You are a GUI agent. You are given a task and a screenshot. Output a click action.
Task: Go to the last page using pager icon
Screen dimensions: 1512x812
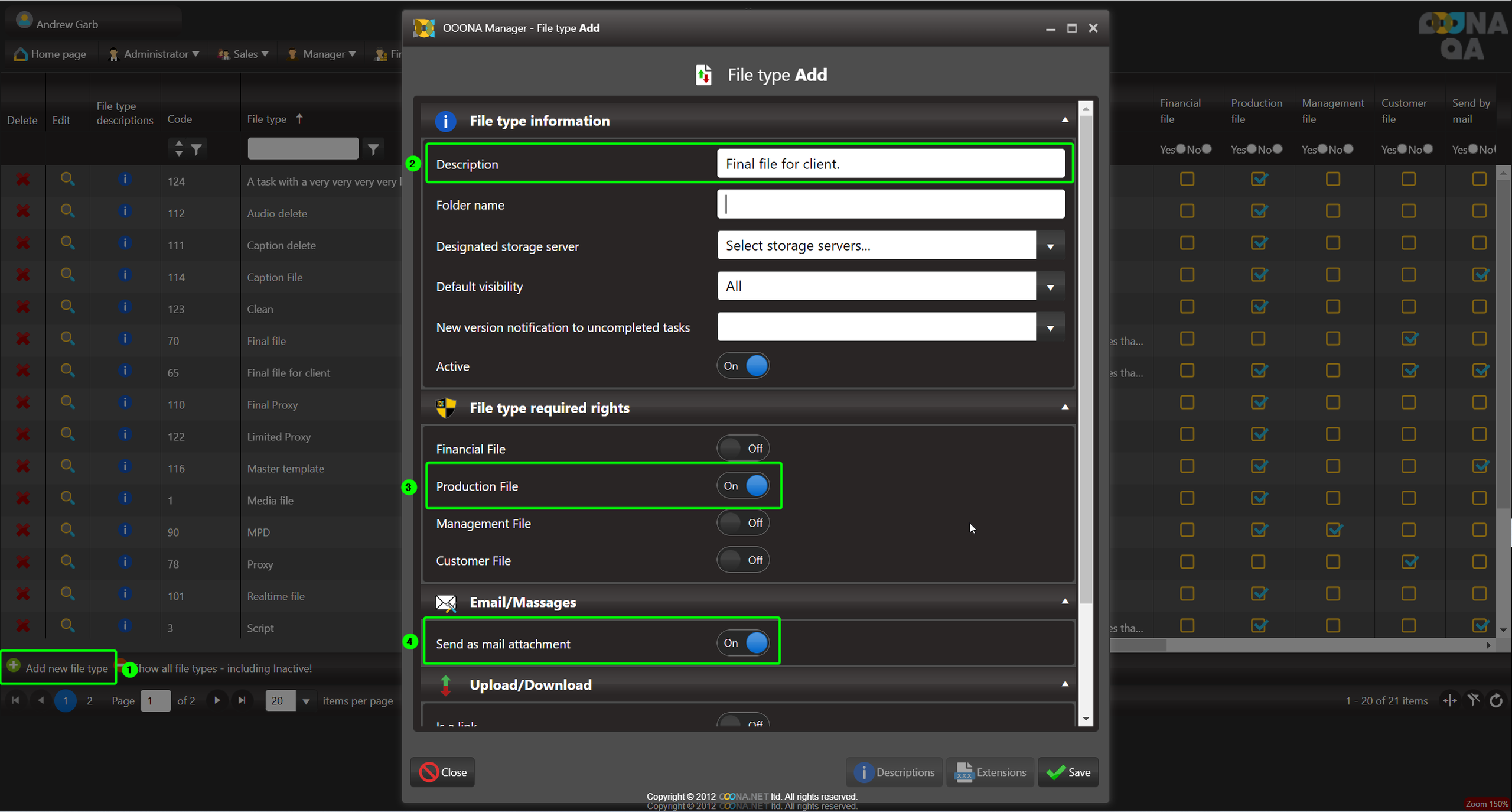coord(242,700)
